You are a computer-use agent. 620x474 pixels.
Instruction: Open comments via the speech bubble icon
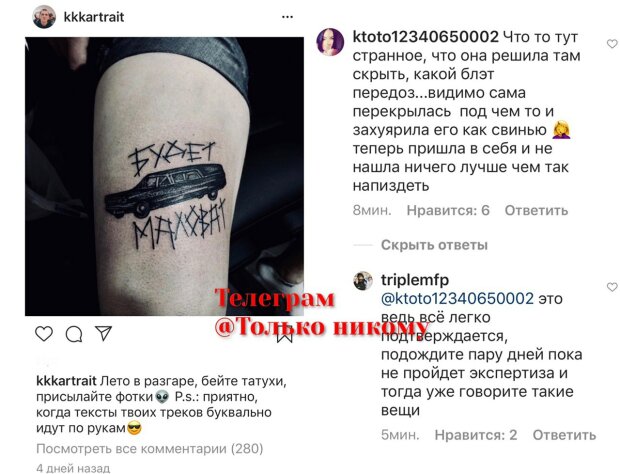74,334
